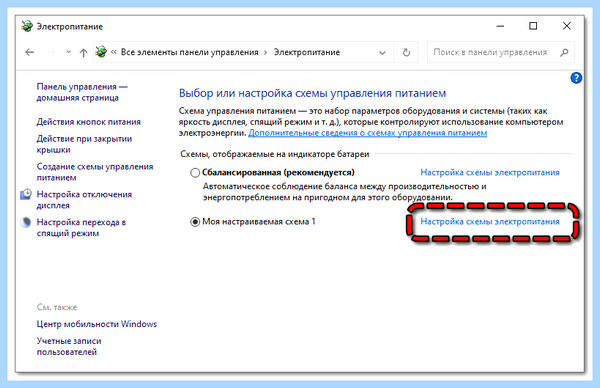
Task: Open Дополнительные сведения о схемах управления питанием
Action: click(368, 133)
